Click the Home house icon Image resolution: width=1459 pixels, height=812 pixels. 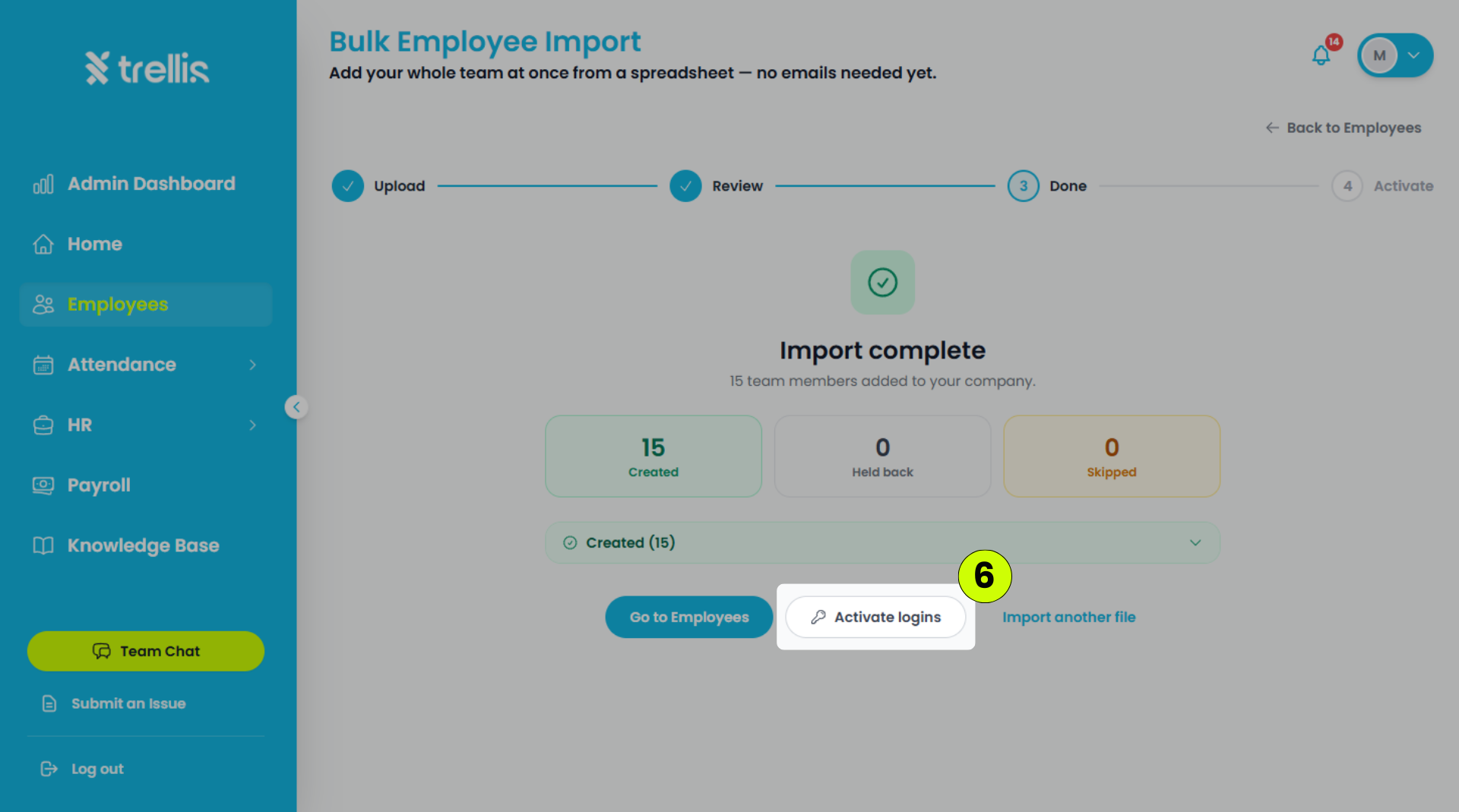43,244
